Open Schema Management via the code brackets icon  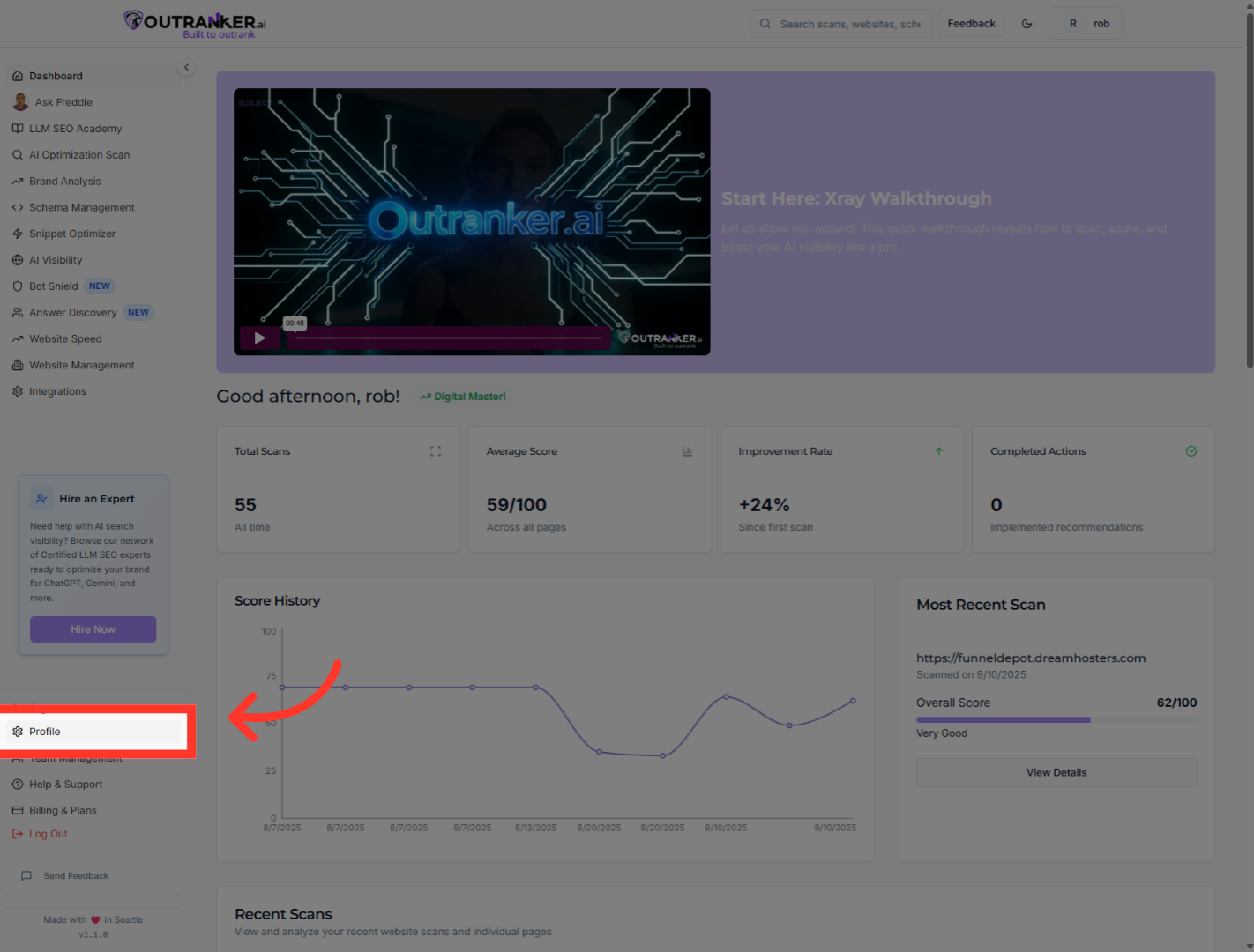[18, 208]
